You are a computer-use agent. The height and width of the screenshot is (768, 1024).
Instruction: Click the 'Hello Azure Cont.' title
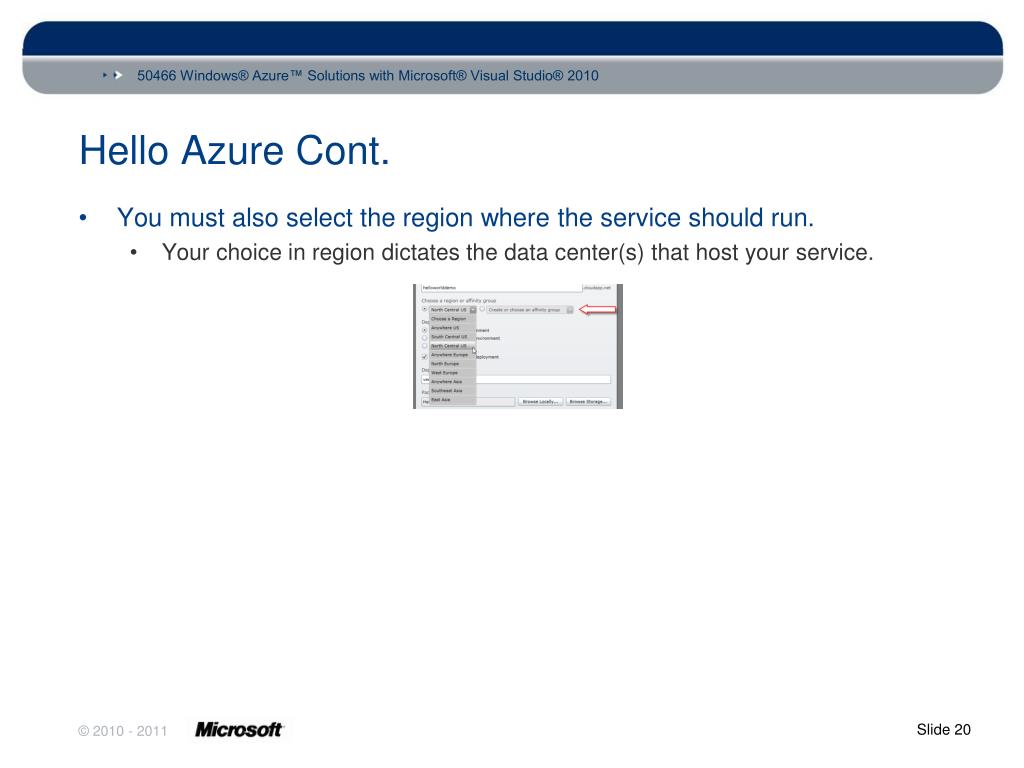click(234, 151)
